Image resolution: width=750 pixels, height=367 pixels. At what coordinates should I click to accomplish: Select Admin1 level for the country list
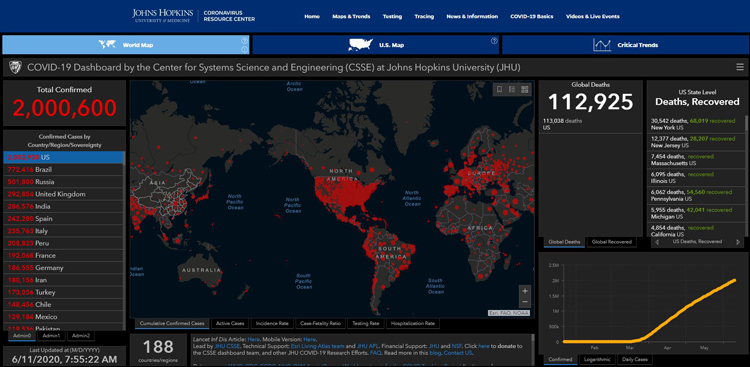coord(51,336)
